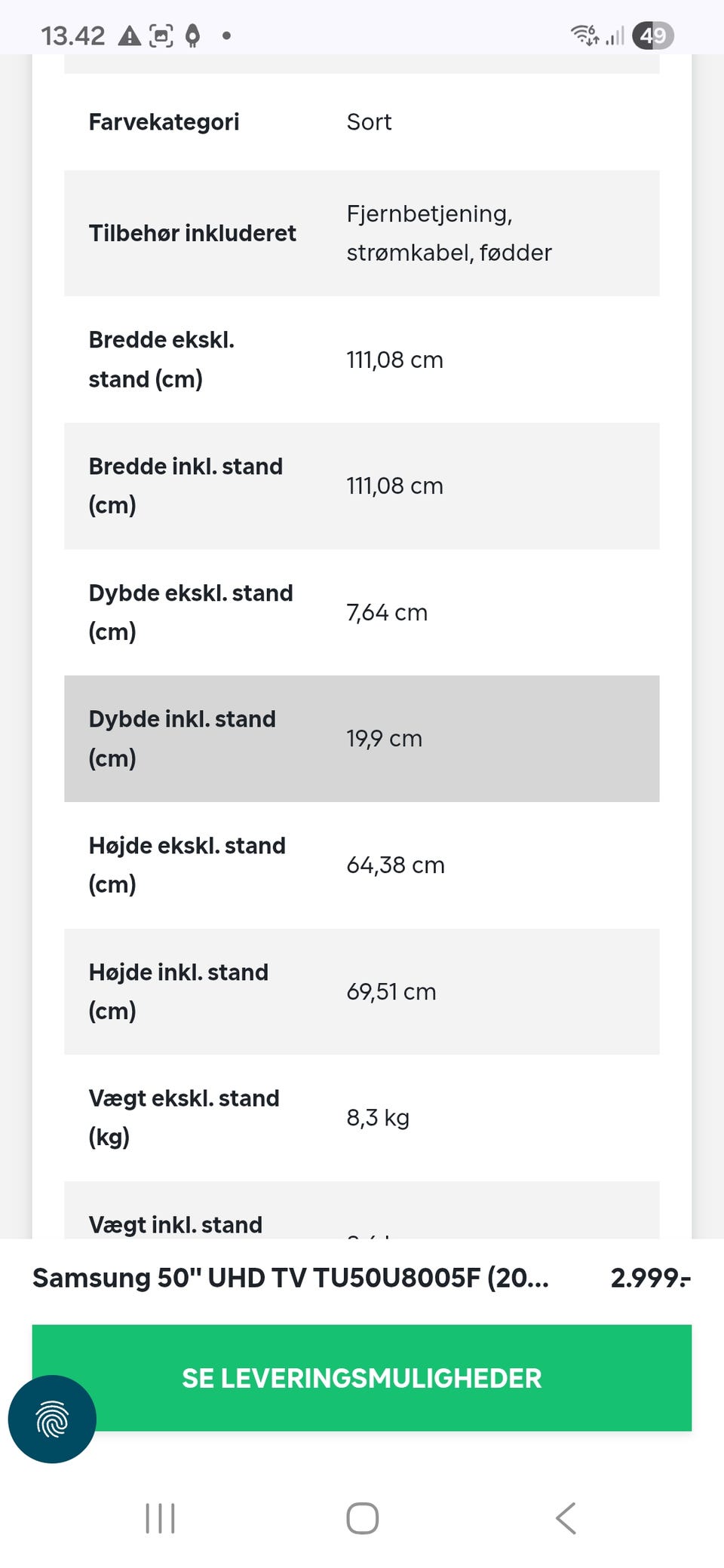This screenshot has width=724, height=1568.
Task: Tap the Højde inkl. stand 69,51 cm value
Action: (391, 991)
